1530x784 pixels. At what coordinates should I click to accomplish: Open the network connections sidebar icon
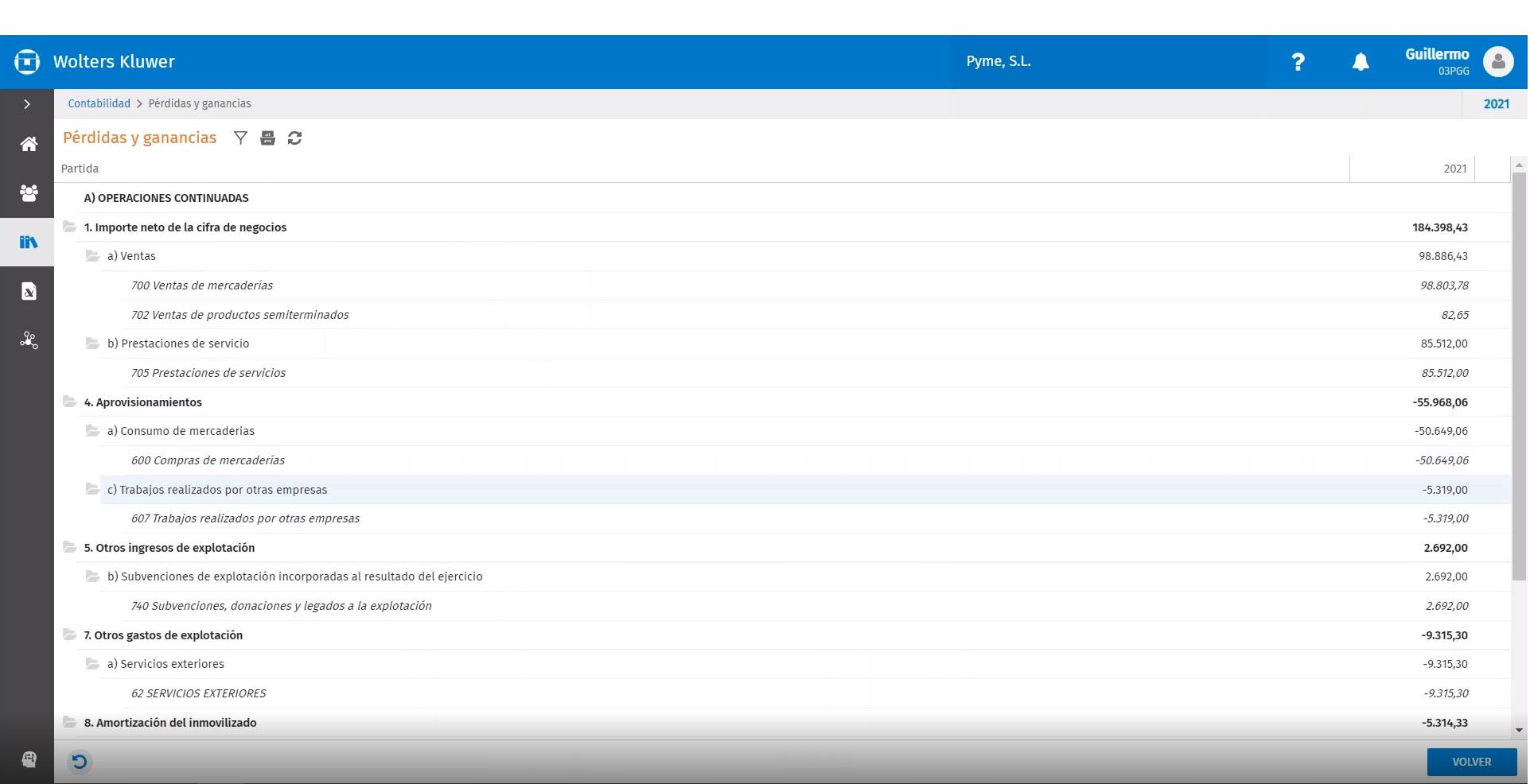click(29, 341)
